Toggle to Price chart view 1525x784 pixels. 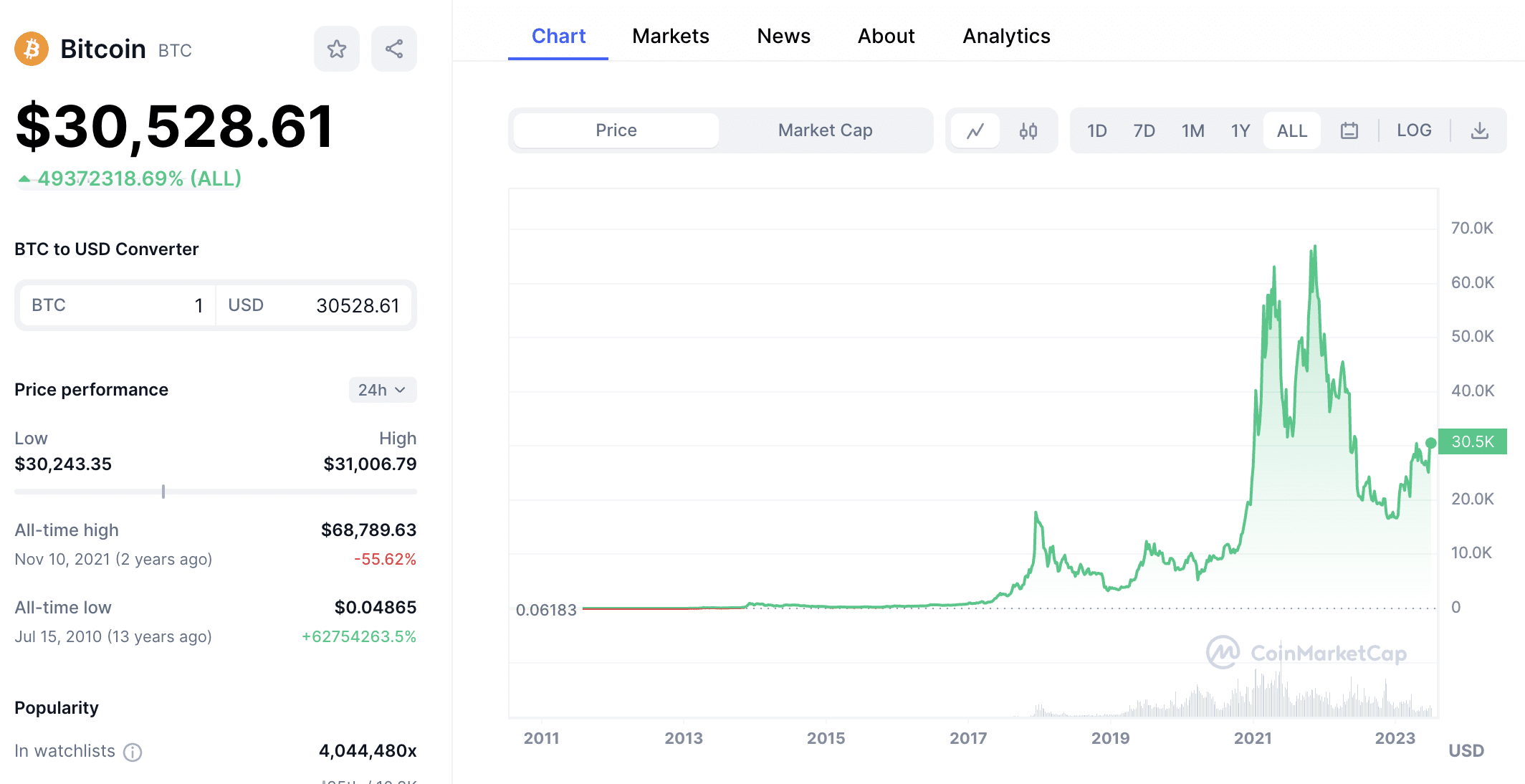[614, 129]
